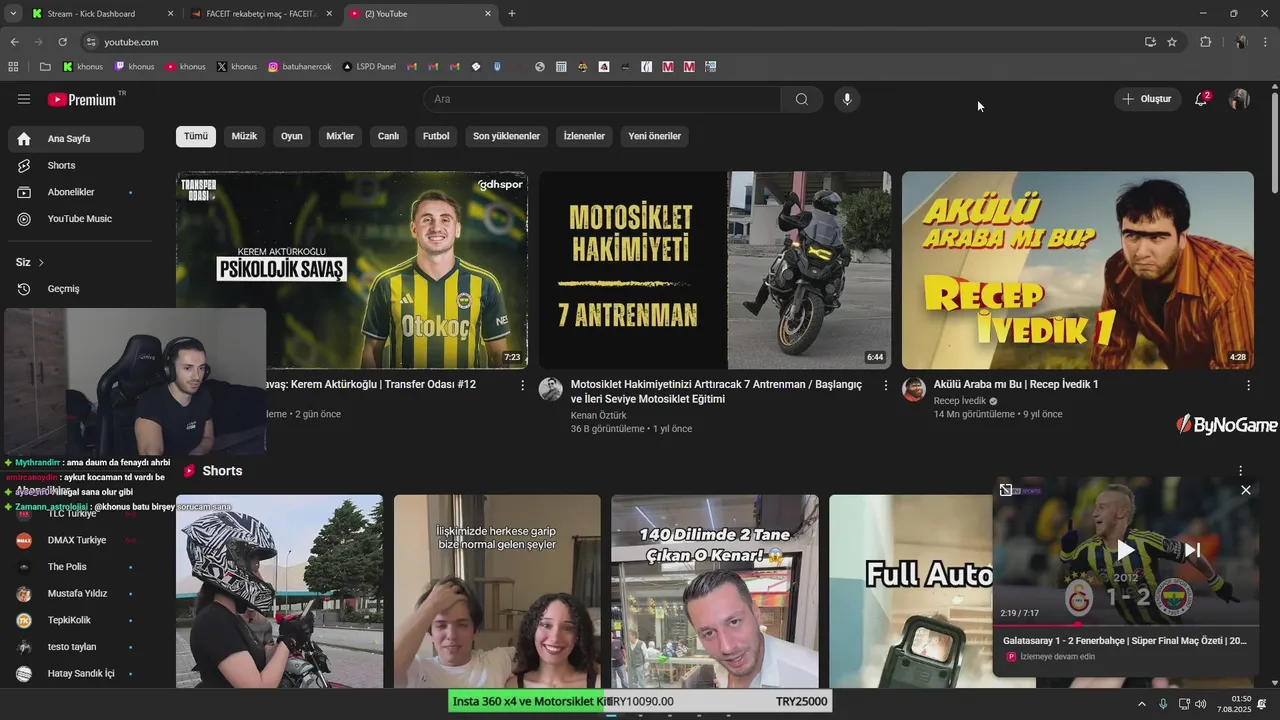Skip to next video in miniplayer
The image size is (1280, 720).
pos(1192,549)
